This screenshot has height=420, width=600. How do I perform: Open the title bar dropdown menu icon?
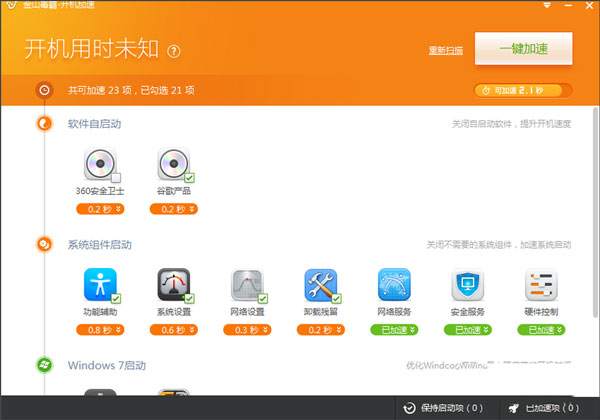[547, 5]
